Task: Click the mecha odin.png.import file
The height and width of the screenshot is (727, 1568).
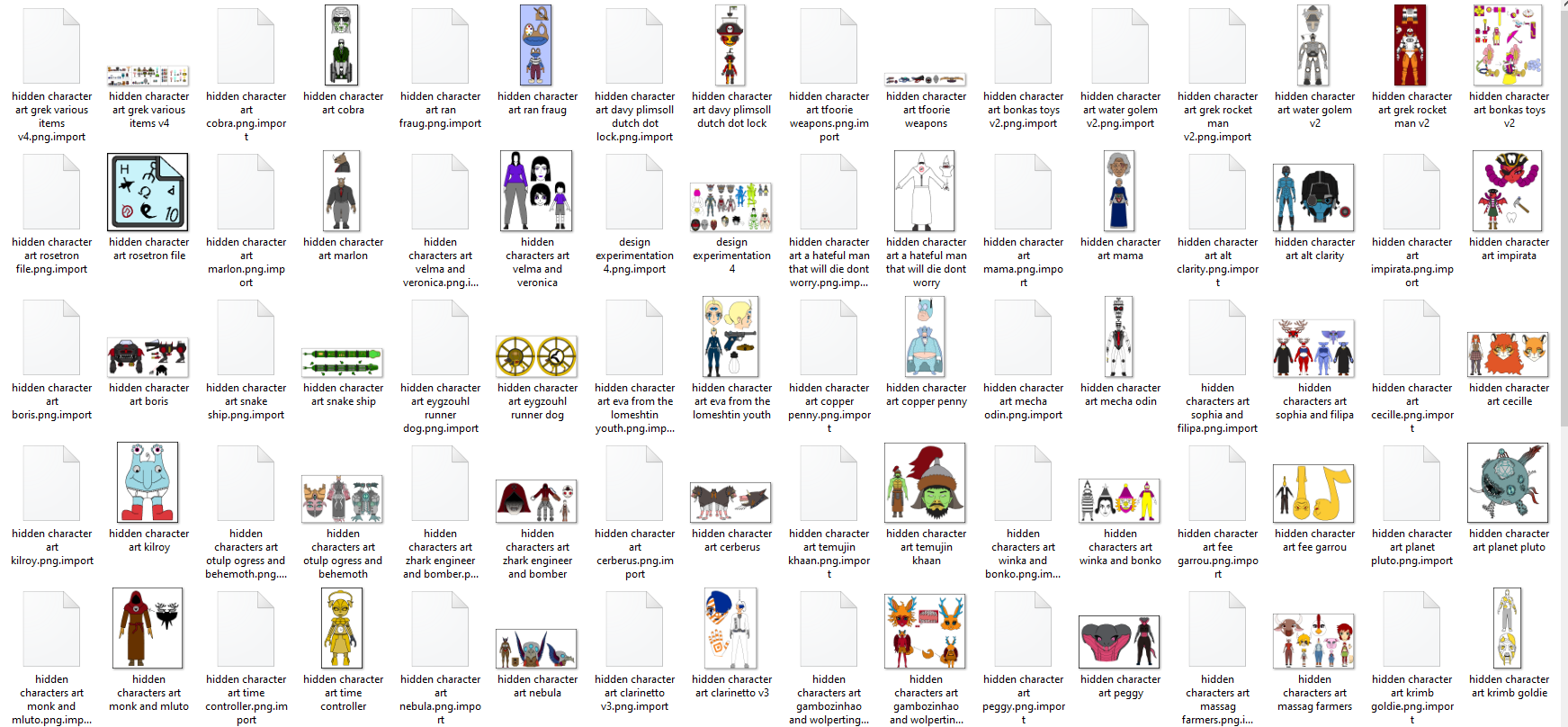Action: coord(1023,337)
